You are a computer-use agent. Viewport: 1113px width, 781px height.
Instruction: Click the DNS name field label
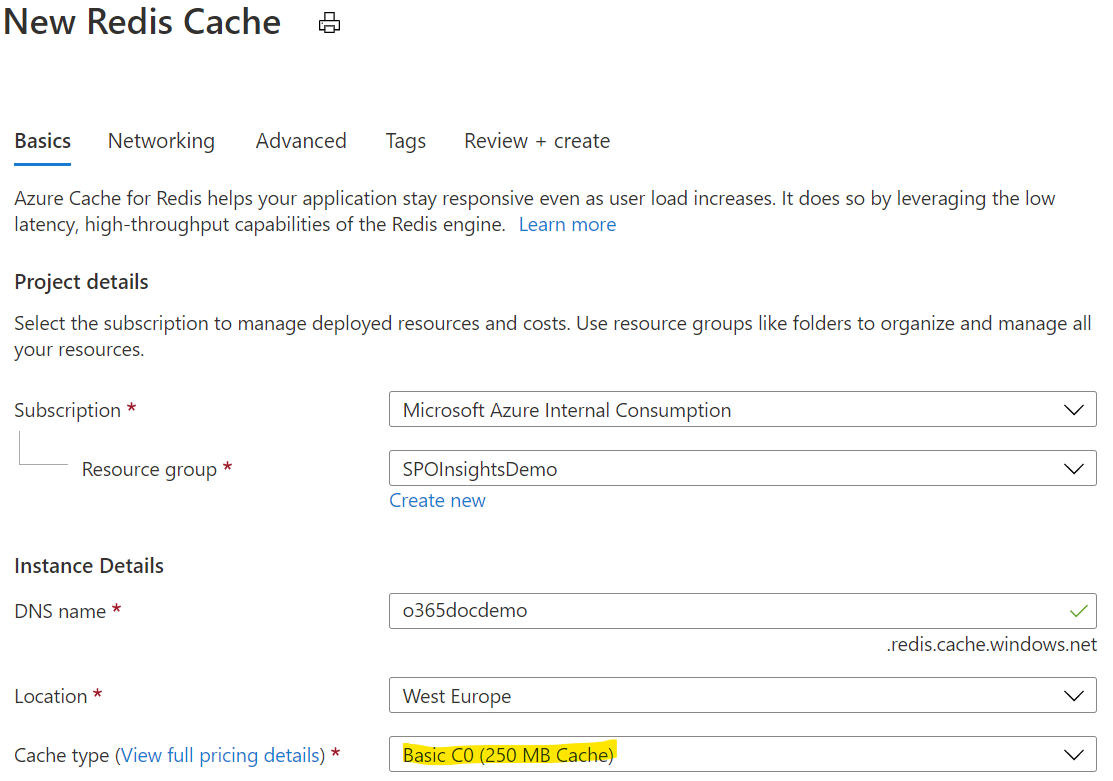(x=60, y=611)
